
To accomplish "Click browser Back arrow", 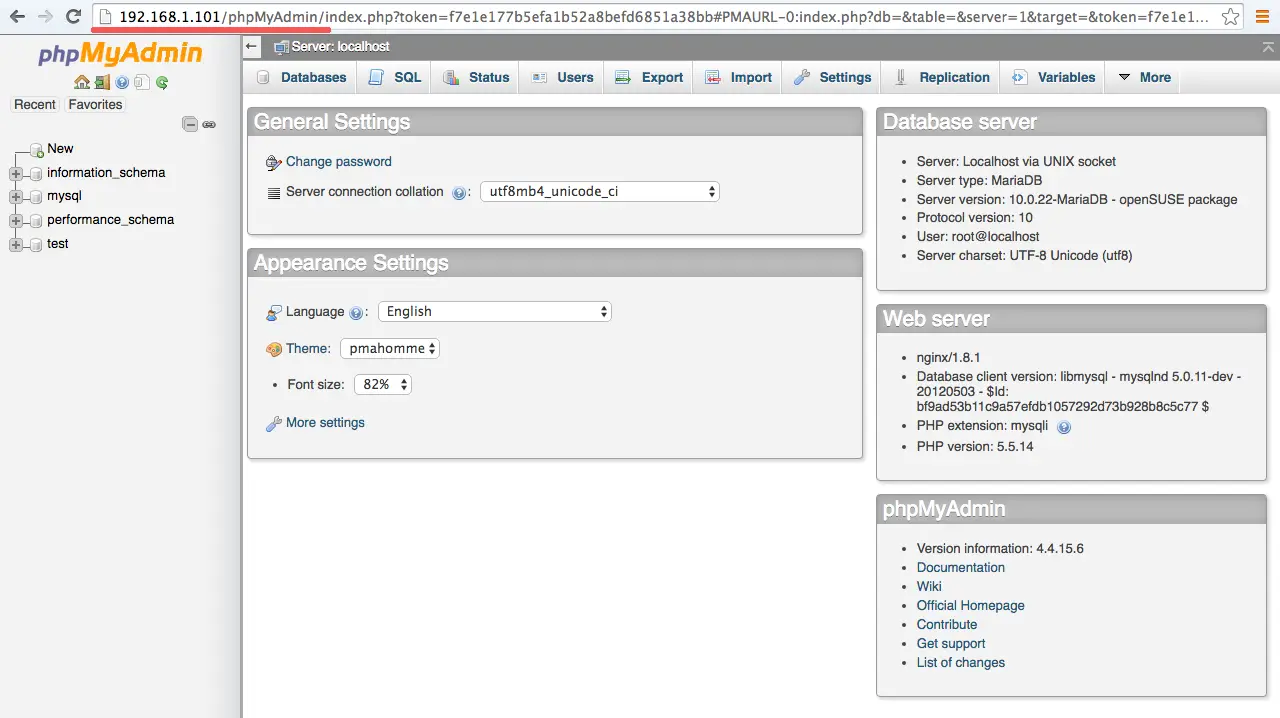I will [18, 16].
